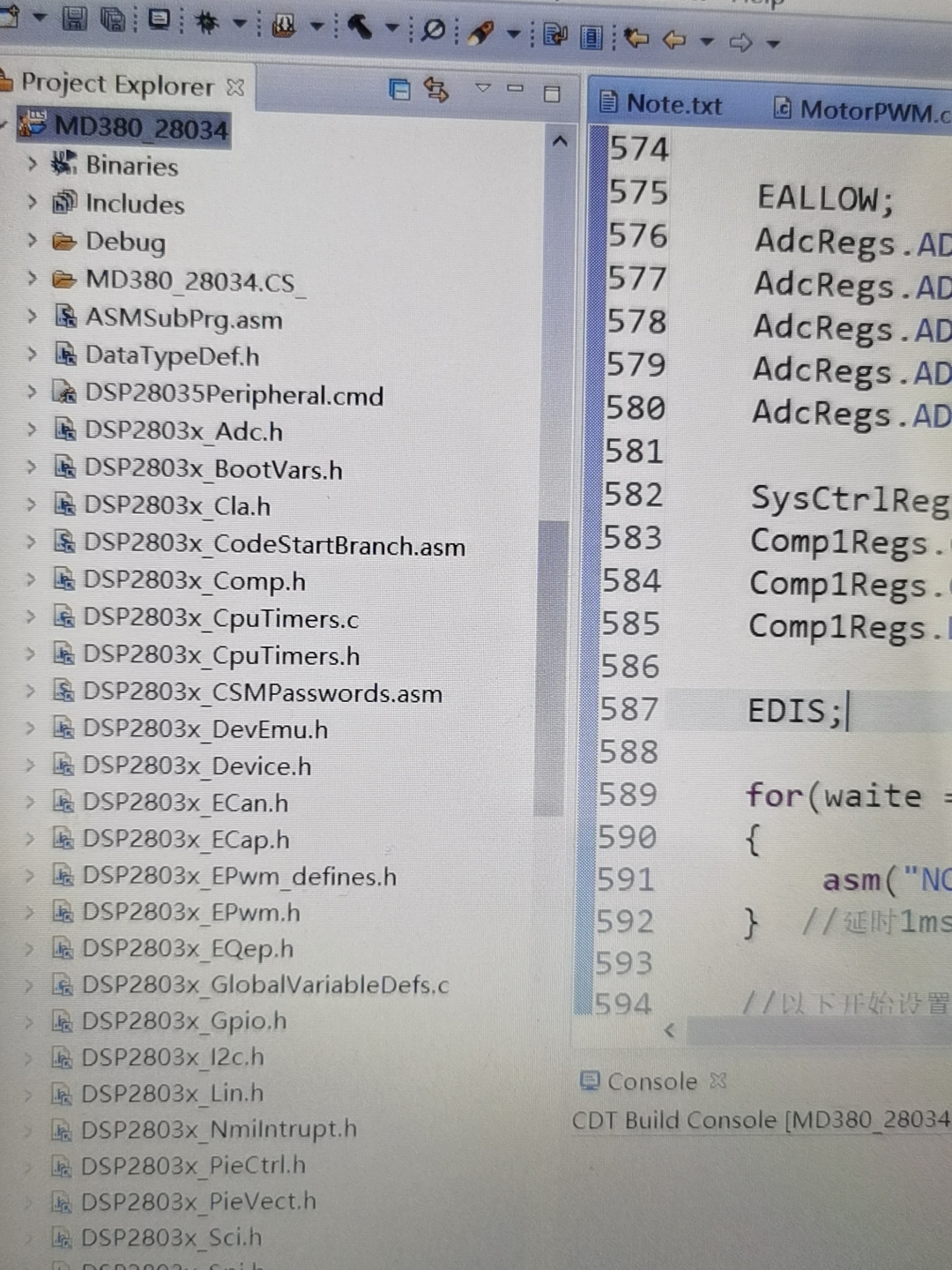
Task: Select DSP2803x_I2c.h file
Action: pos(172,1057)
